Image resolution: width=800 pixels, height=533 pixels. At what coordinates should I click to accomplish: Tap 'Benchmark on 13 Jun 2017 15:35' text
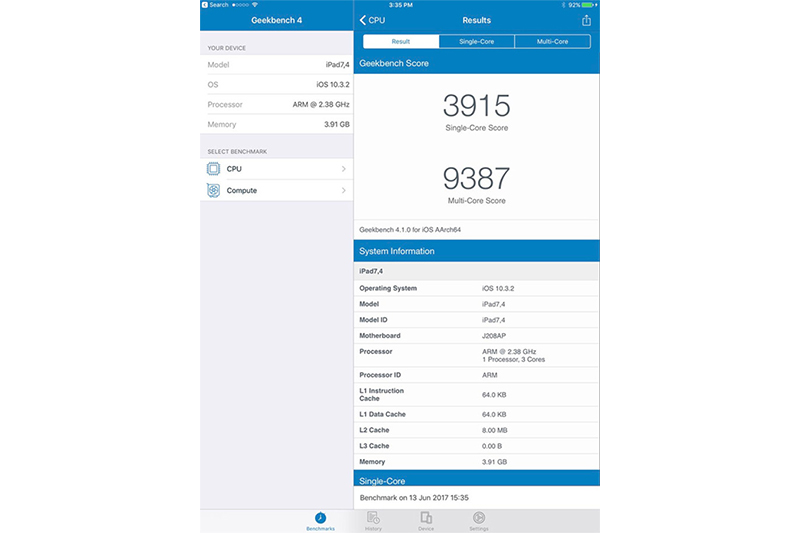click(x=414, y=497)
